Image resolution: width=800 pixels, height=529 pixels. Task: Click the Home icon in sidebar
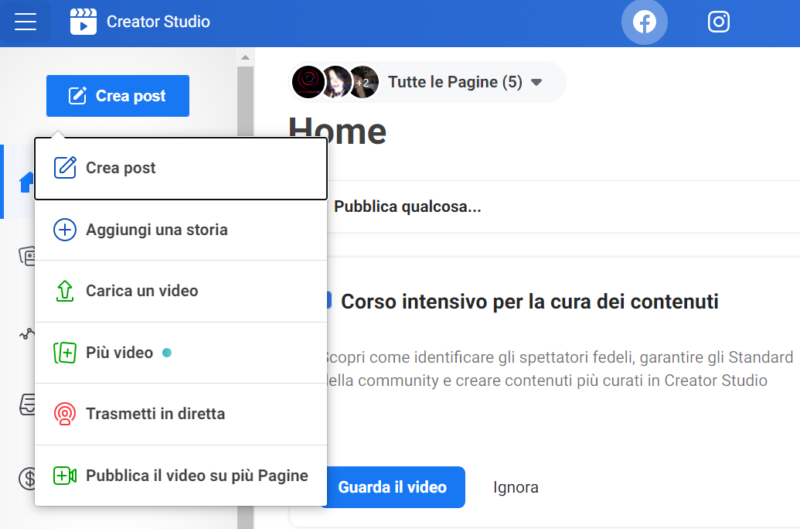[24, 182]
